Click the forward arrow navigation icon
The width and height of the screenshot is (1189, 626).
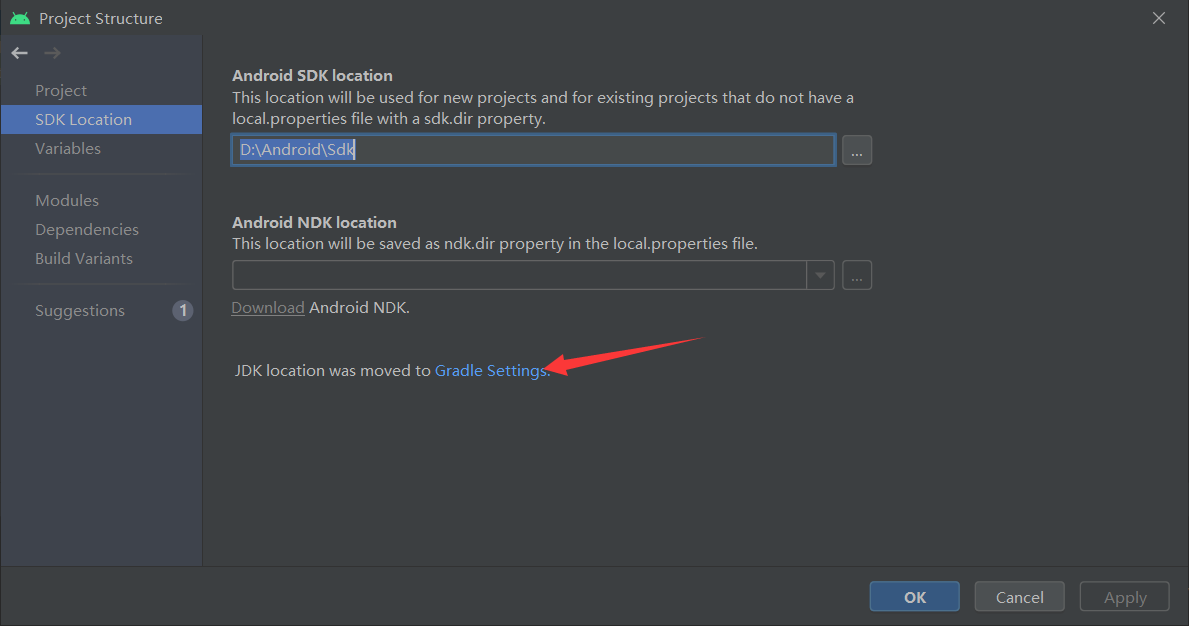52,53
